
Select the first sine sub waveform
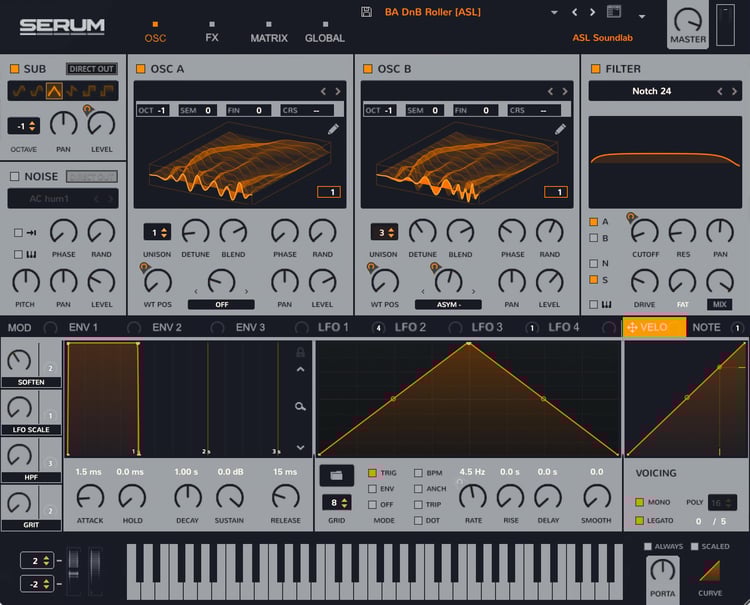click(19, 91)
